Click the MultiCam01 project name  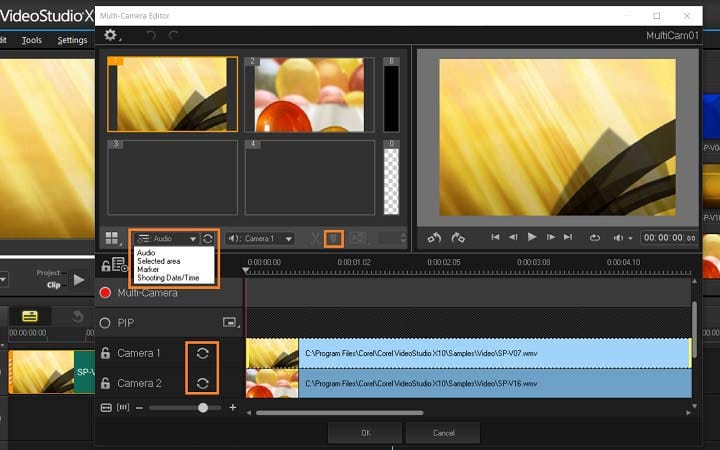[x=672, y=35]
